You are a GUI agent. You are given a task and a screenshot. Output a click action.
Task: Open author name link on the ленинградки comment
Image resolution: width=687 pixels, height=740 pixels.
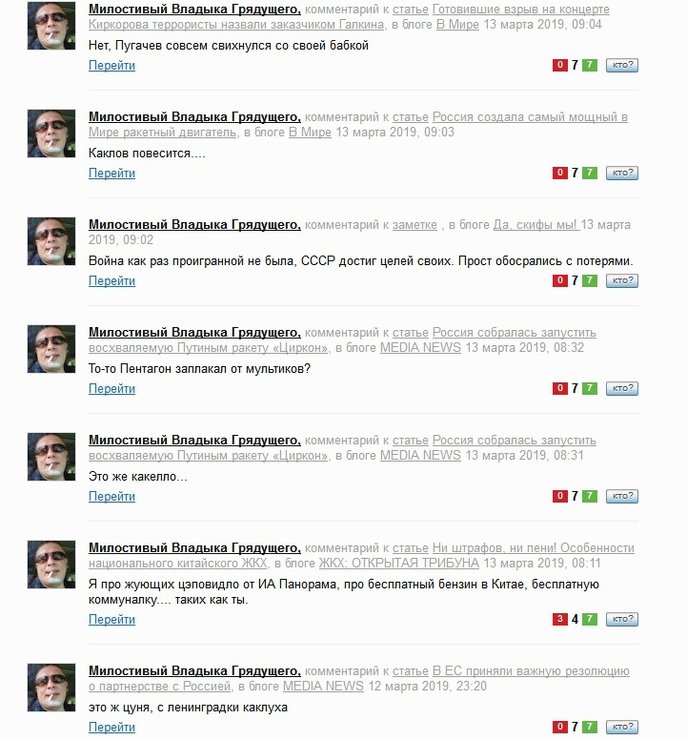coord(194,671)
